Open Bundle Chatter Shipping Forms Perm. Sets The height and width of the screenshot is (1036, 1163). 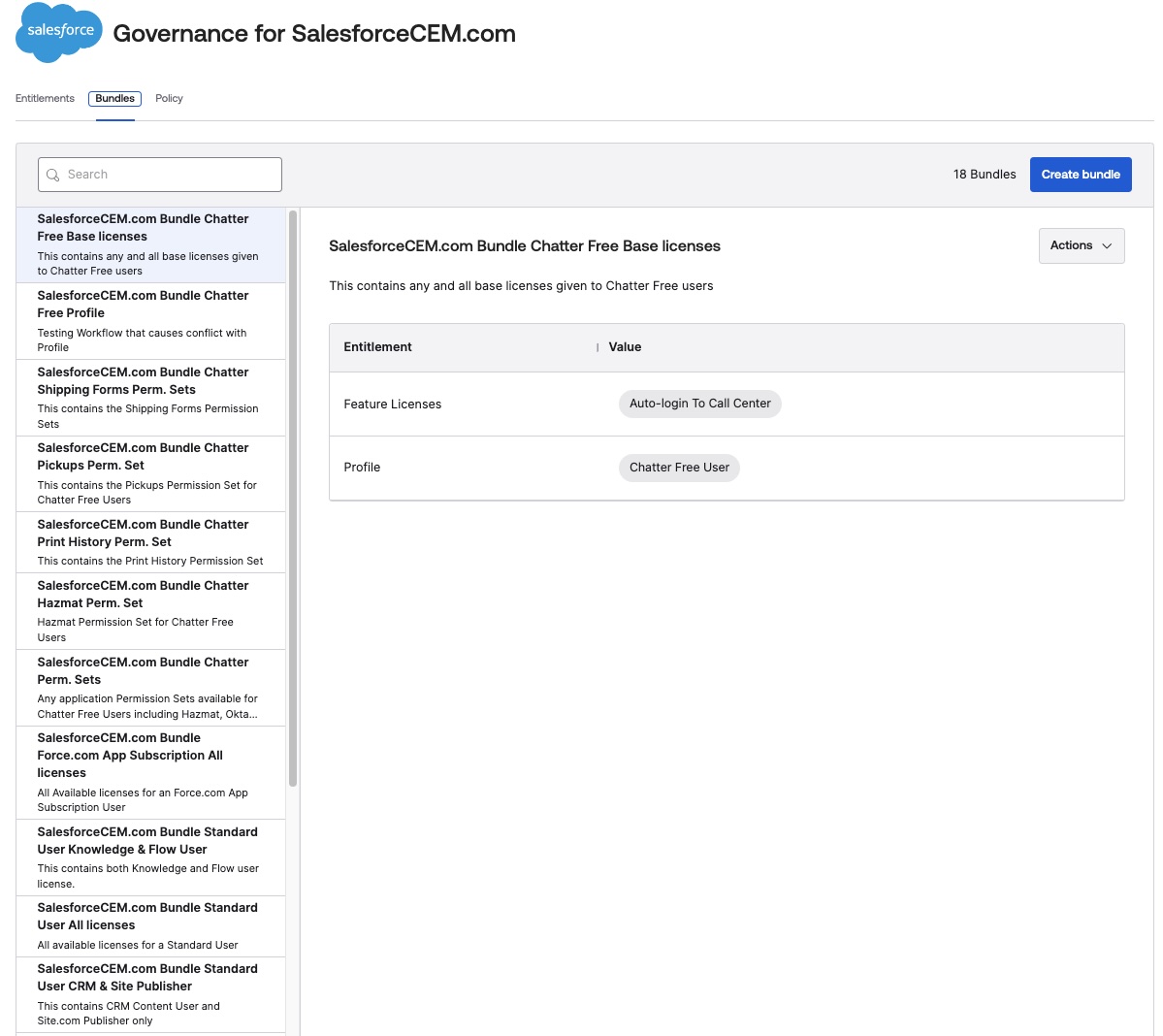[150, 398]
